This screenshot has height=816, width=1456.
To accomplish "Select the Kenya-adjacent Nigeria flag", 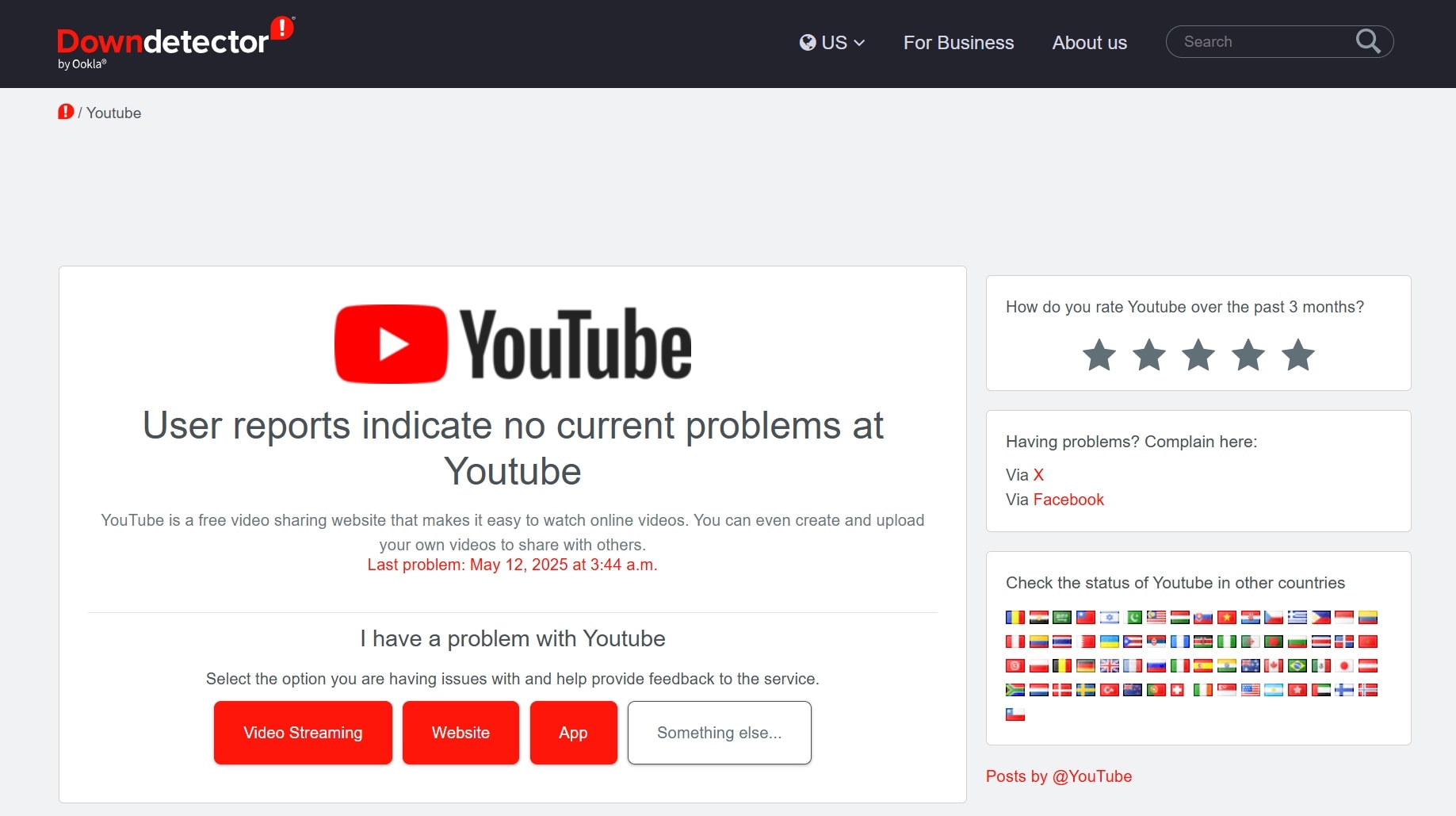I will coord(1227,642).
